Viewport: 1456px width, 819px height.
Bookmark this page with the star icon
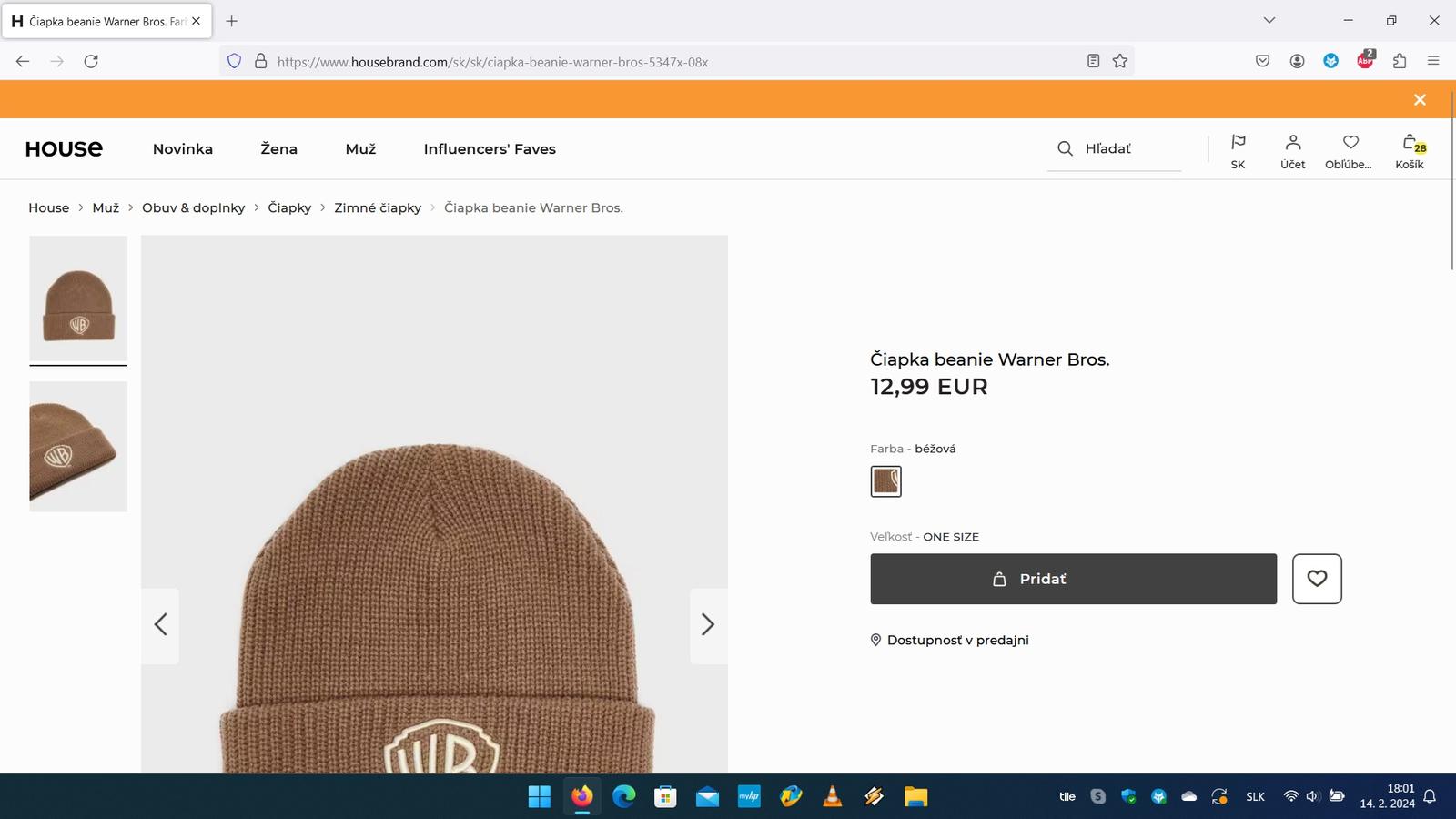1119,61
